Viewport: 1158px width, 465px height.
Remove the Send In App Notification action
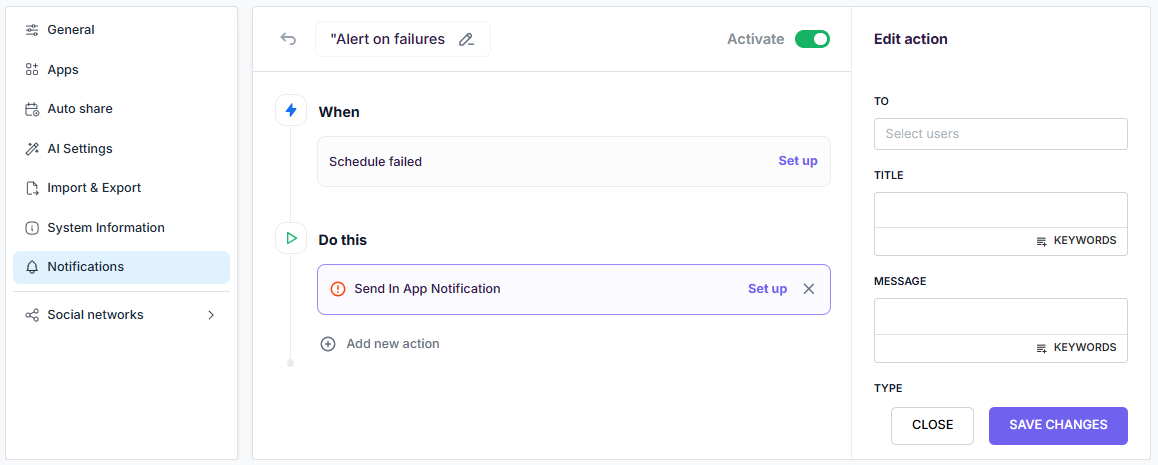(809, 289)
